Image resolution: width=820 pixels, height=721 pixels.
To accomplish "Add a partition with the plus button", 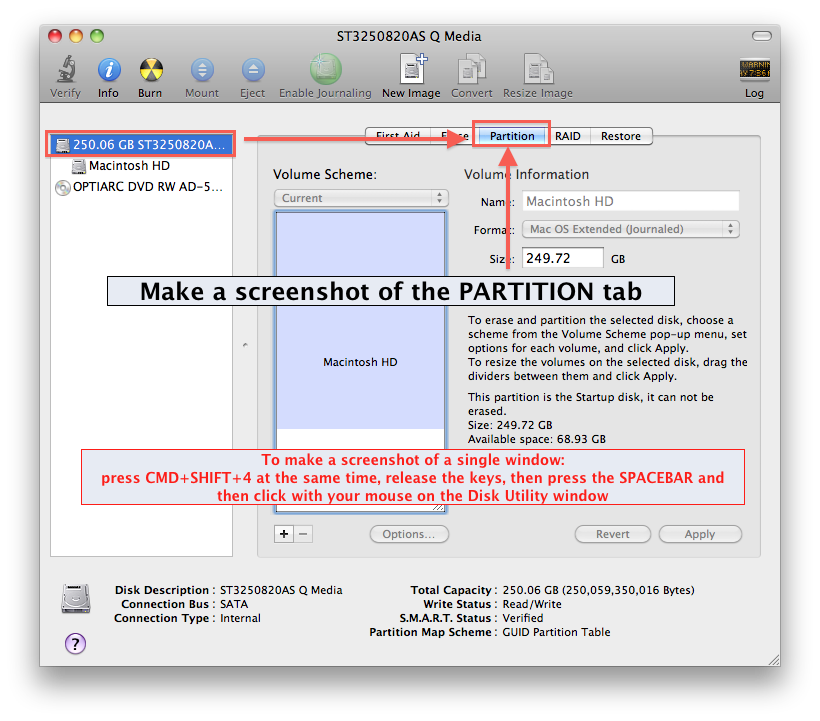I will (283, 534).
